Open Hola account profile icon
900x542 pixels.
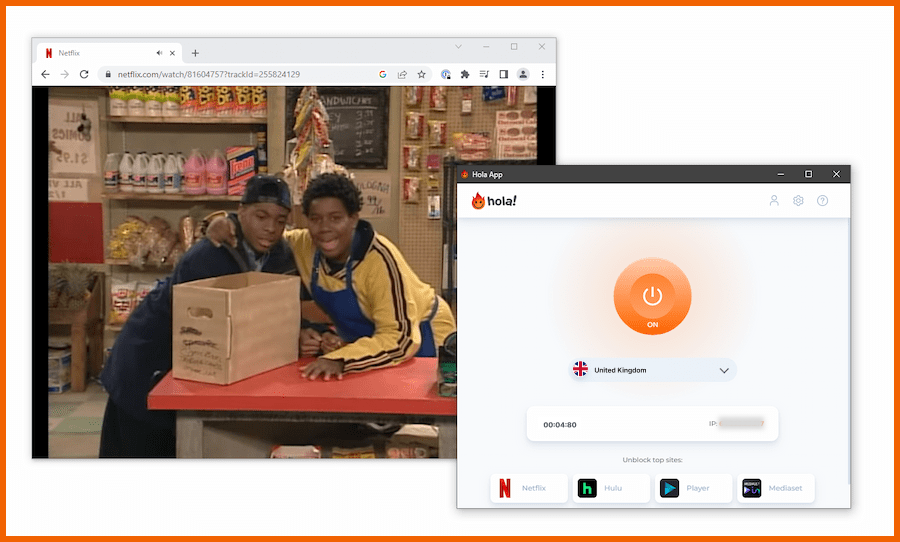[x=774, y=200]
